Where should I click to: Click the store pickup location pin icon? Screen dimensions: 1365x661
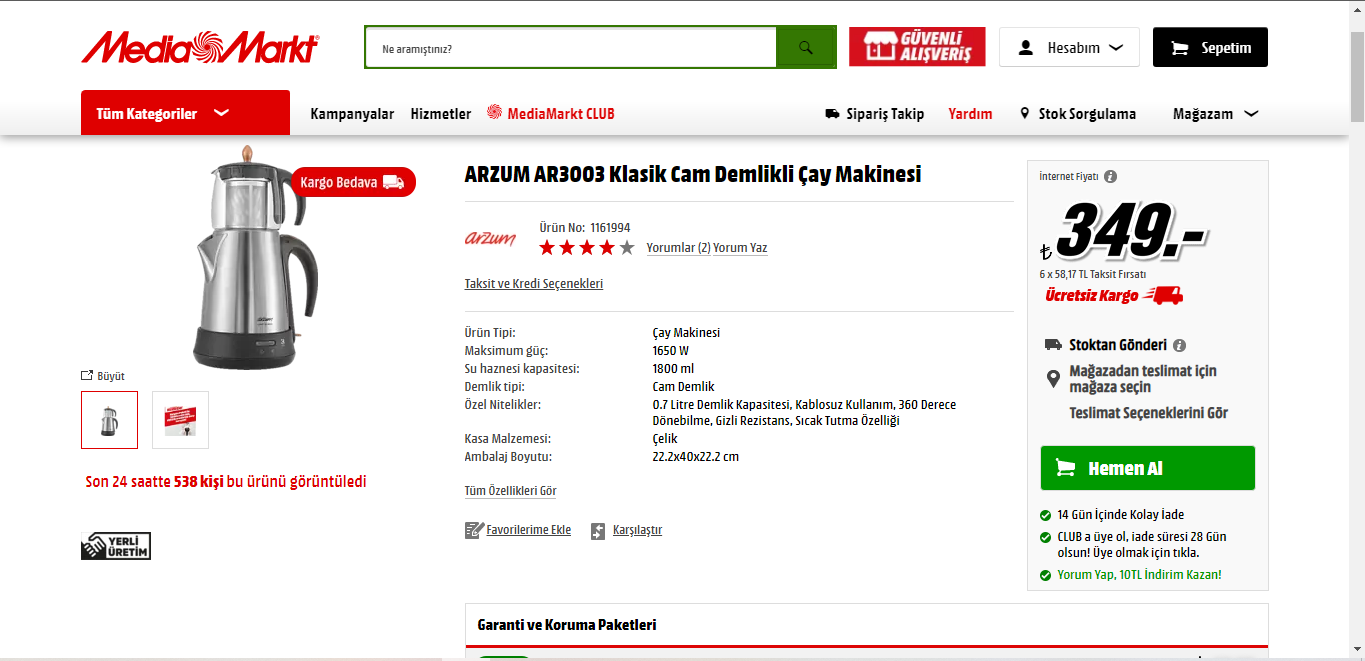point(1053,379)
